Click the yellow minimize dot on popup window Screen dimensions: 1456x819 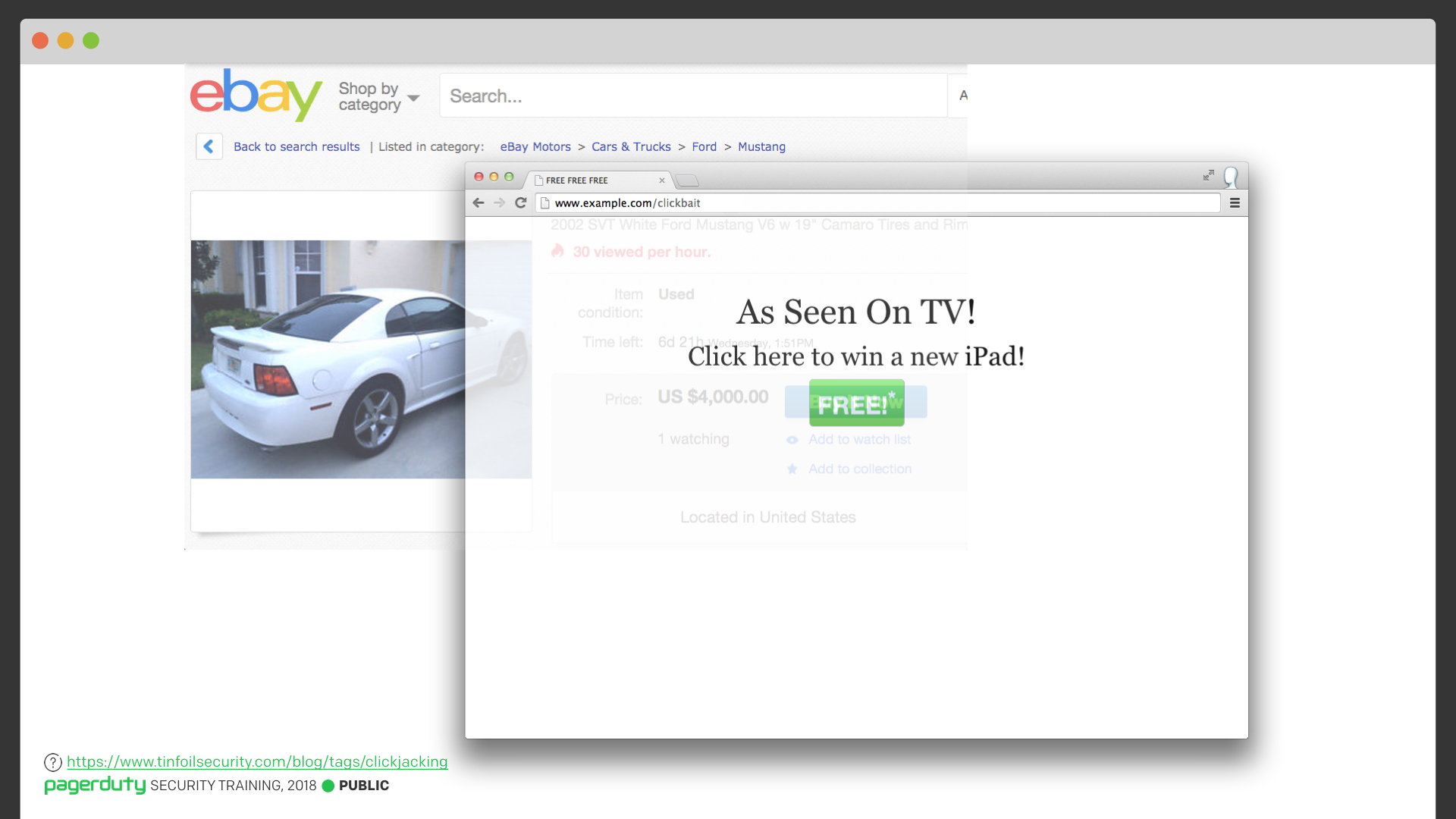point(494,177)
